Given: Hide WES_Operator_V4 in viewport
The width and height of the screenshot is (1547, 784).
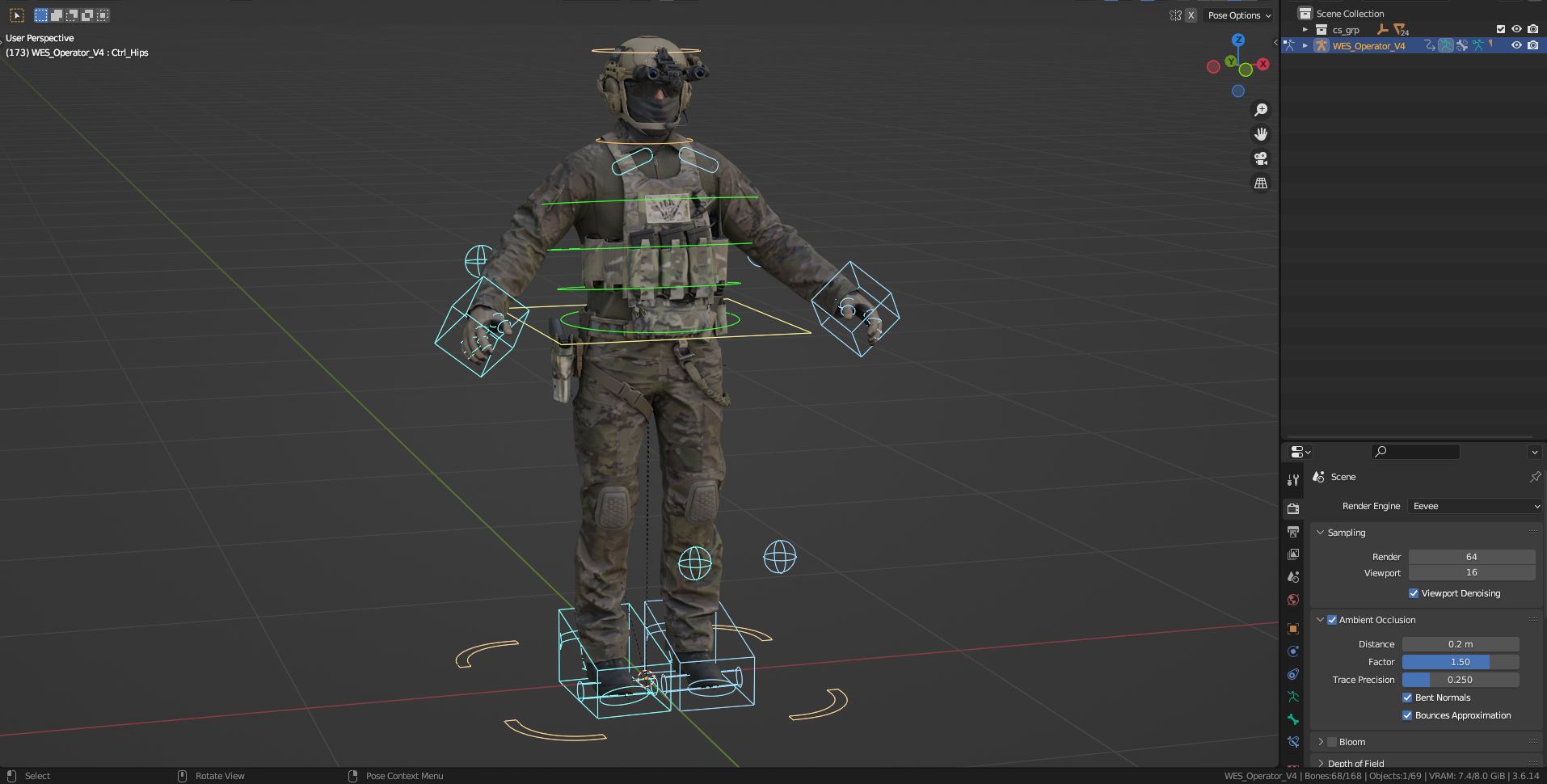Looking at the screenshot, I should point(1517,46).
